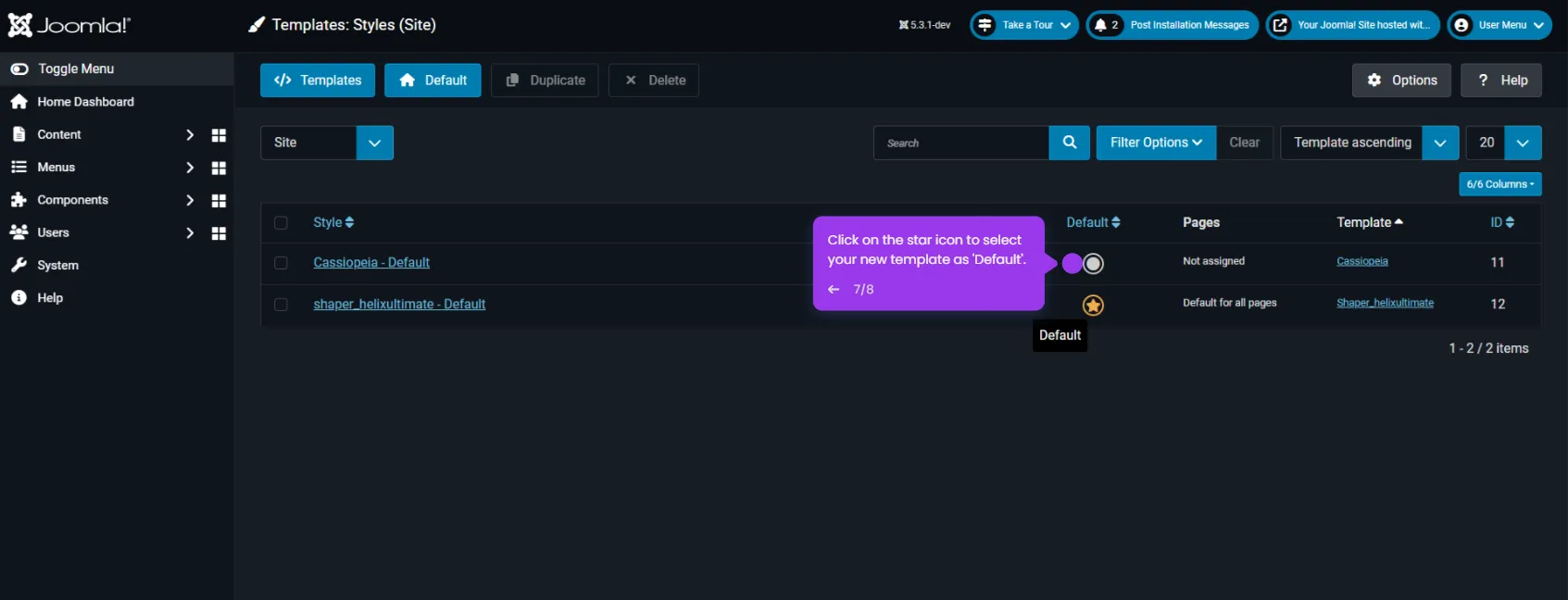The image size is (1568, 600).
Task: Click the Joomla! logo
Action: (69, 25)
